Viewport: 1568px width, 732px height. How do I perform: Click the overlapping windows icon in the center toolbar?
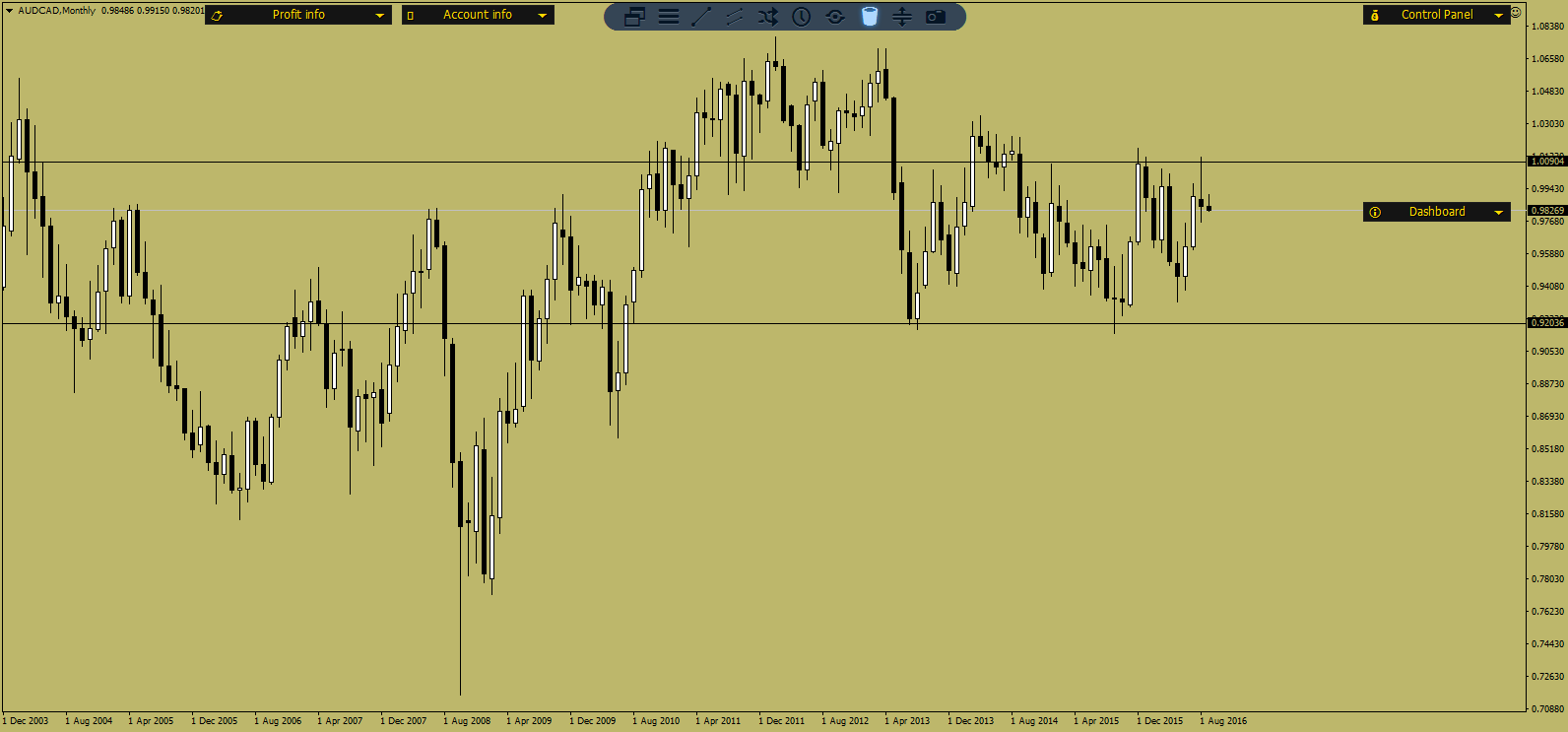click(634, 17)
